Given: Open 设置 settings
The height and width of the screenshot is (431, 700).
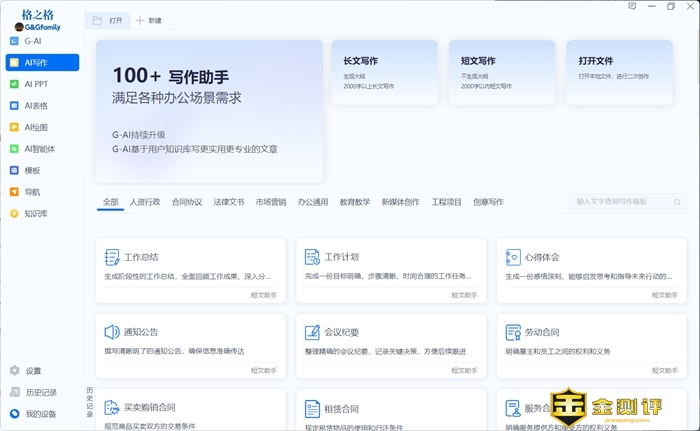Looking at the screenshot, I should pyautogui.click(x=32, y=371).
